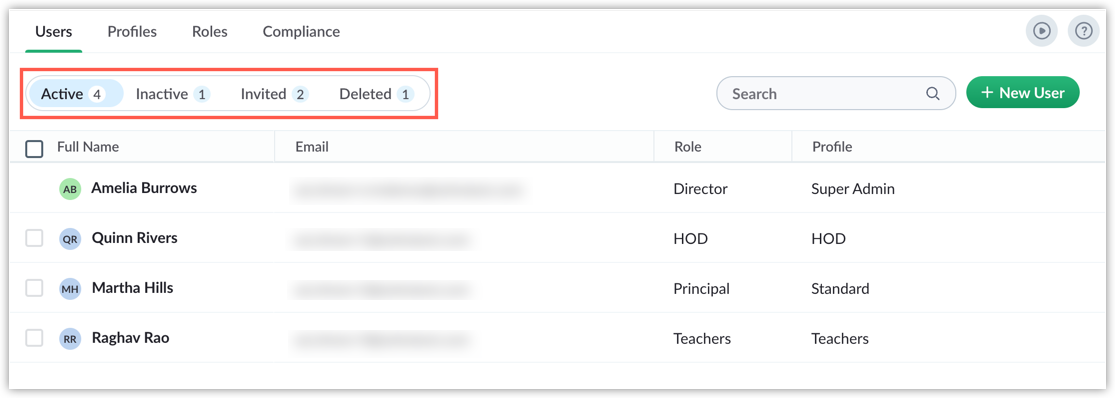This screenshot has height=398, width=1115.
Task: Click Amelia Burrows' AB avatar icon
Action: pos(70,189)
